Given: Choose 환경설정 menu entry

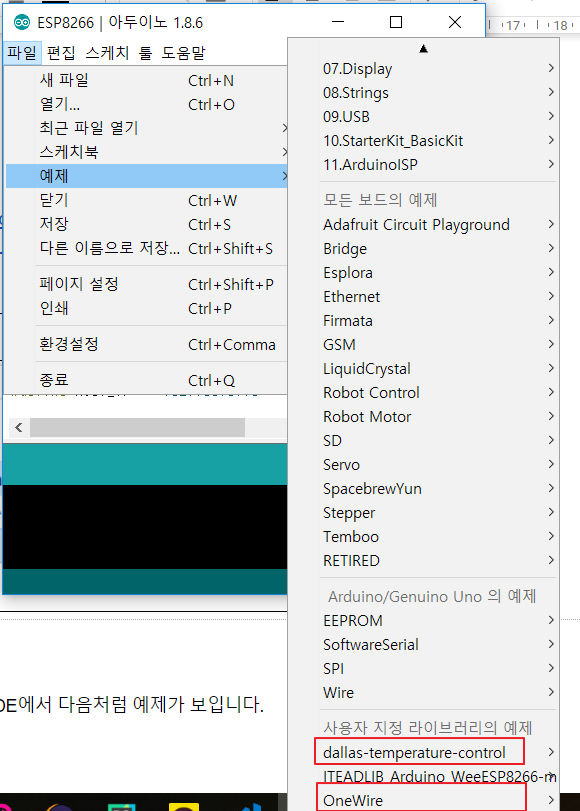Looking at the screenshot, I should coord(146,344).
